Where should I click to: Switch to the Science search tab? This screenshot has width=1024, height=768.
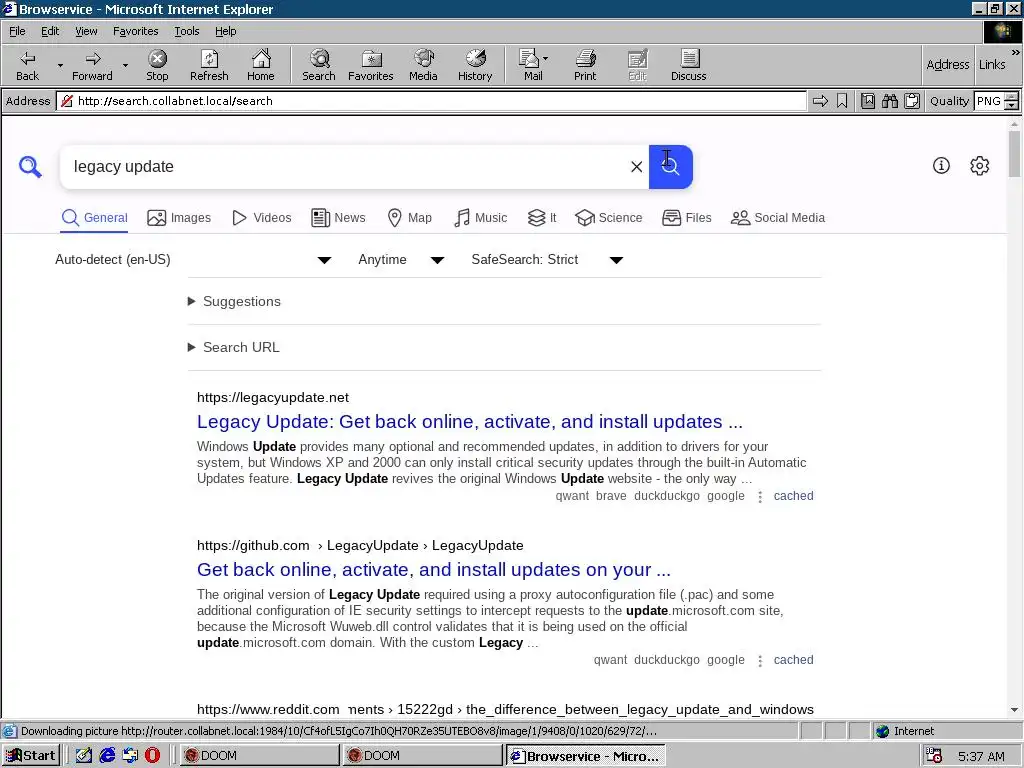click(x=609, y=217)
